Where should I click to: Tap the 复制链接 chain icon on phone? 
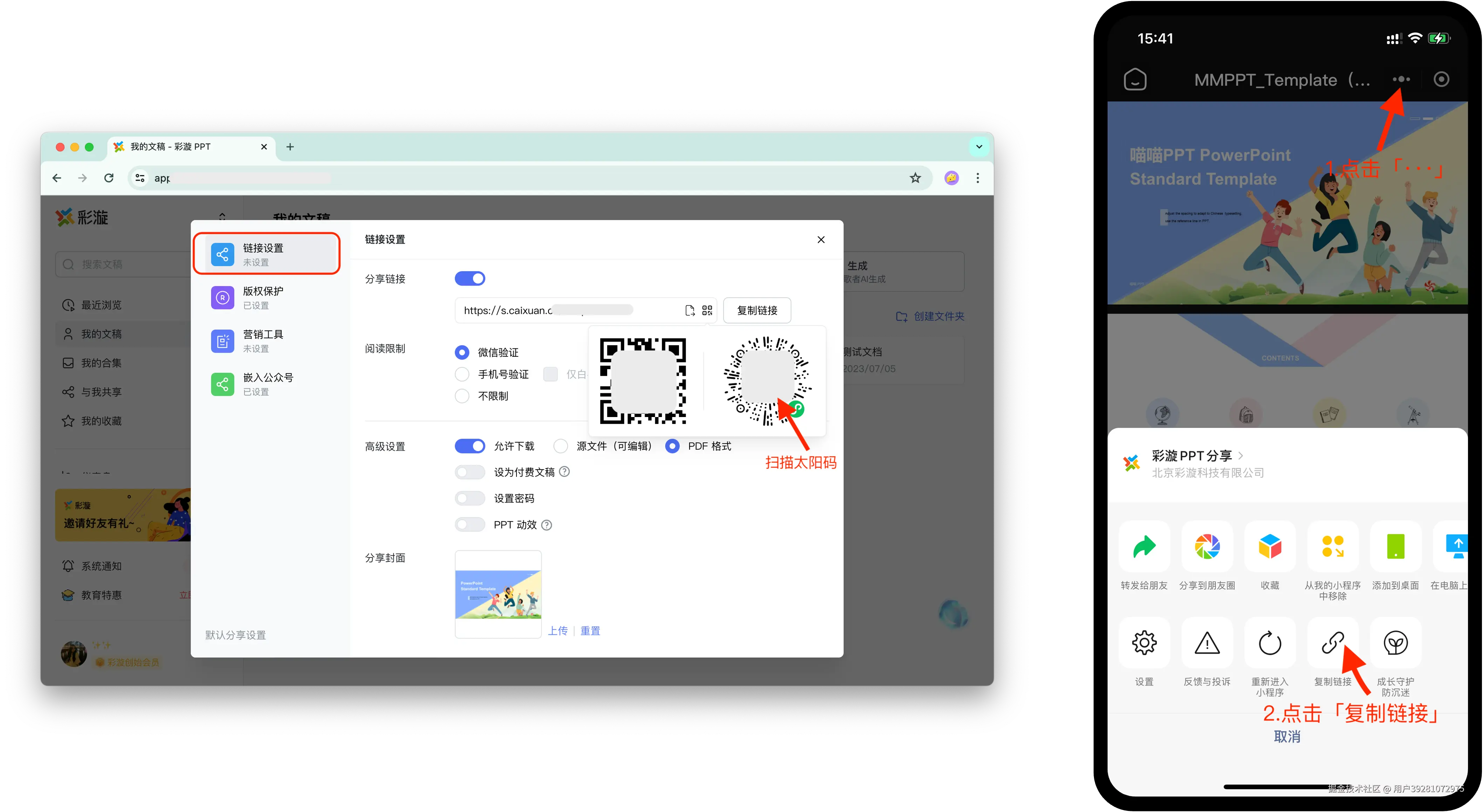click(1332, 643)
